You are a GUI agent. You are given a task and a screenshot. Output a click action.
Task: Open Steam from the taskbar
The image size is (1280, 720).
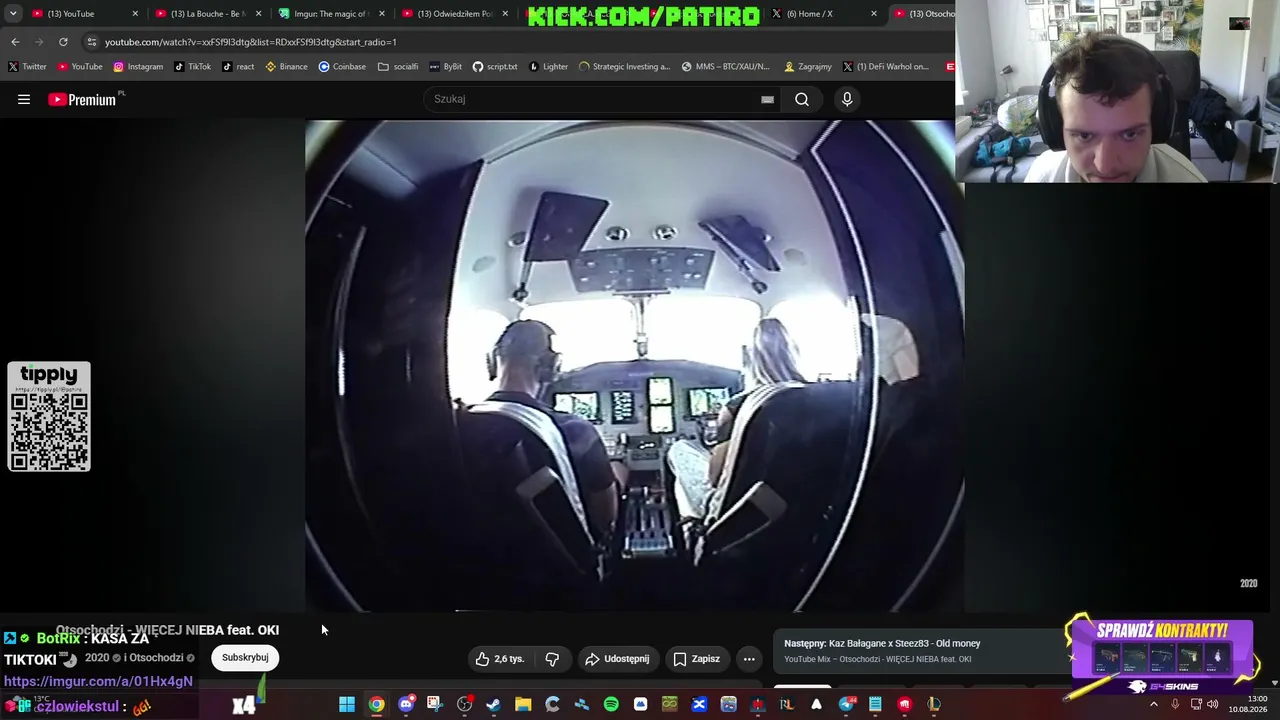click(x=493, y=705)
